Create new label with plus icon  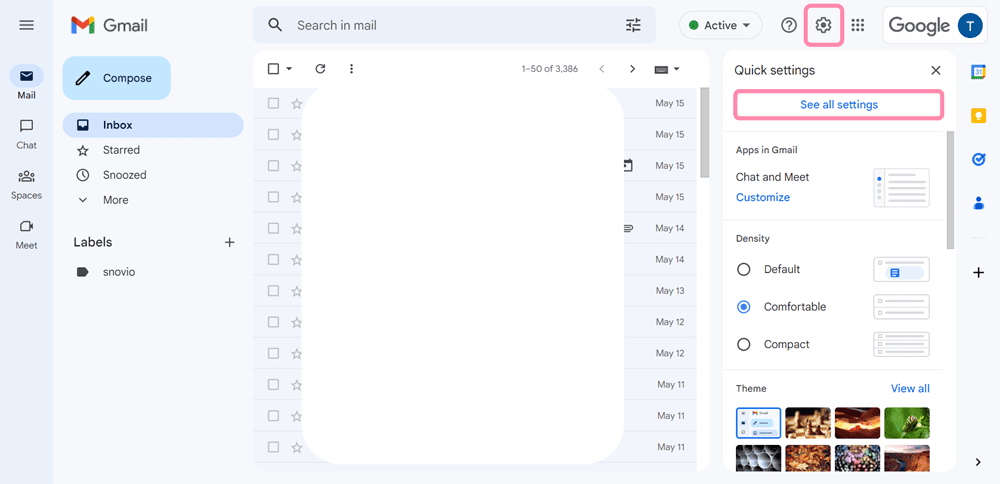(229, 242)
